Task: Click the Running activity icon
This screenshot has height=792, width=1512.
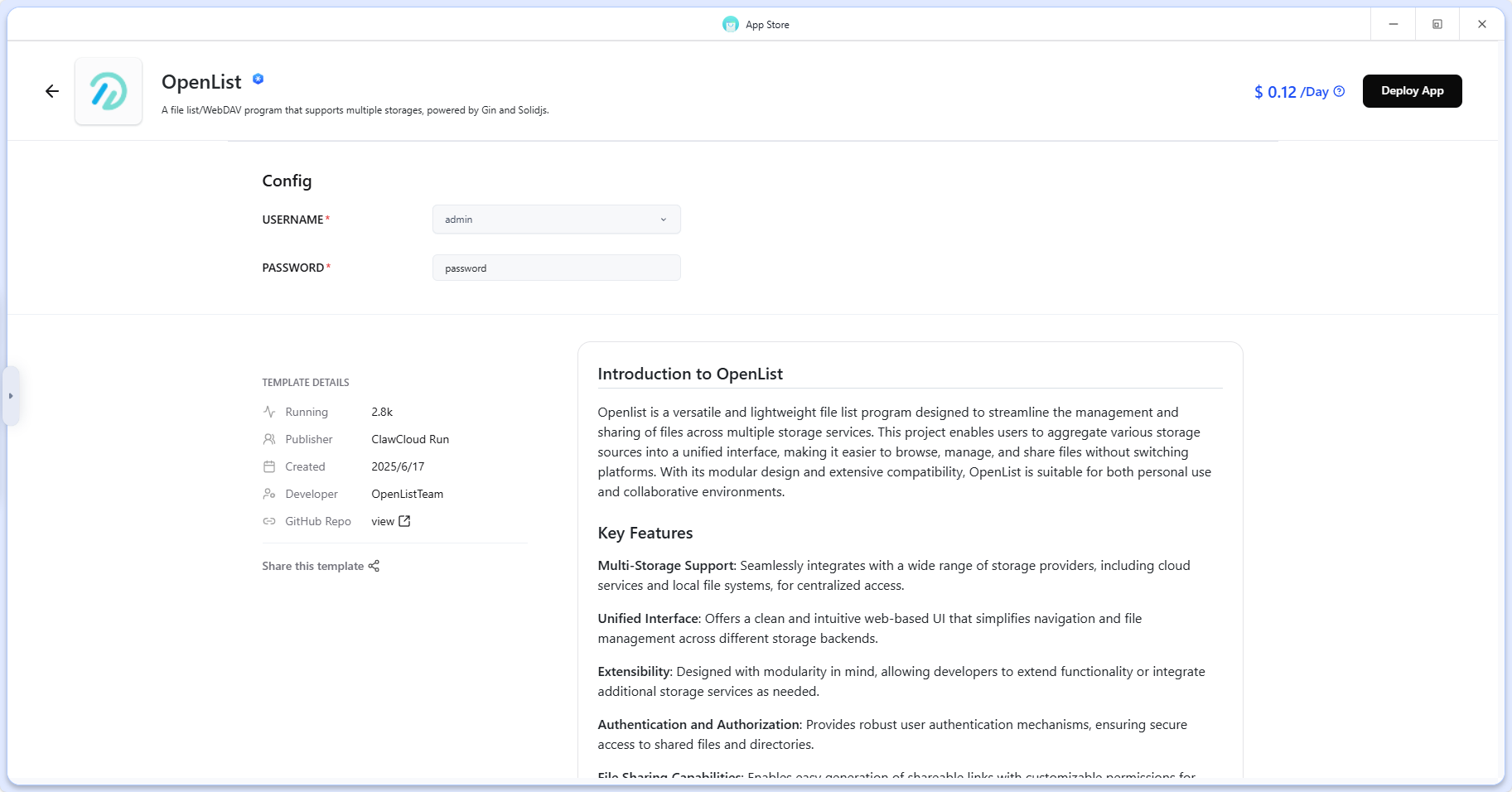Action: [x=269, y=412]
